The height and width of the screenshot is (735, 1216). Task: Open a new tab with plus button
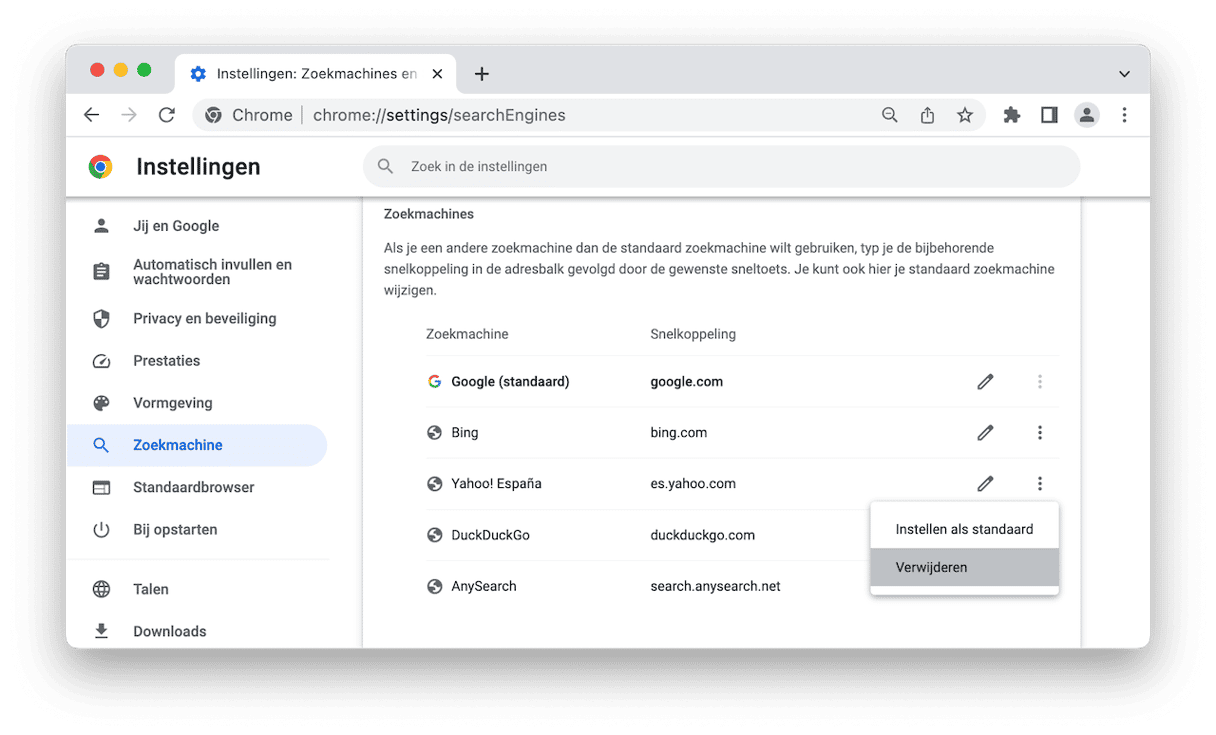click(x=482, y=74)
